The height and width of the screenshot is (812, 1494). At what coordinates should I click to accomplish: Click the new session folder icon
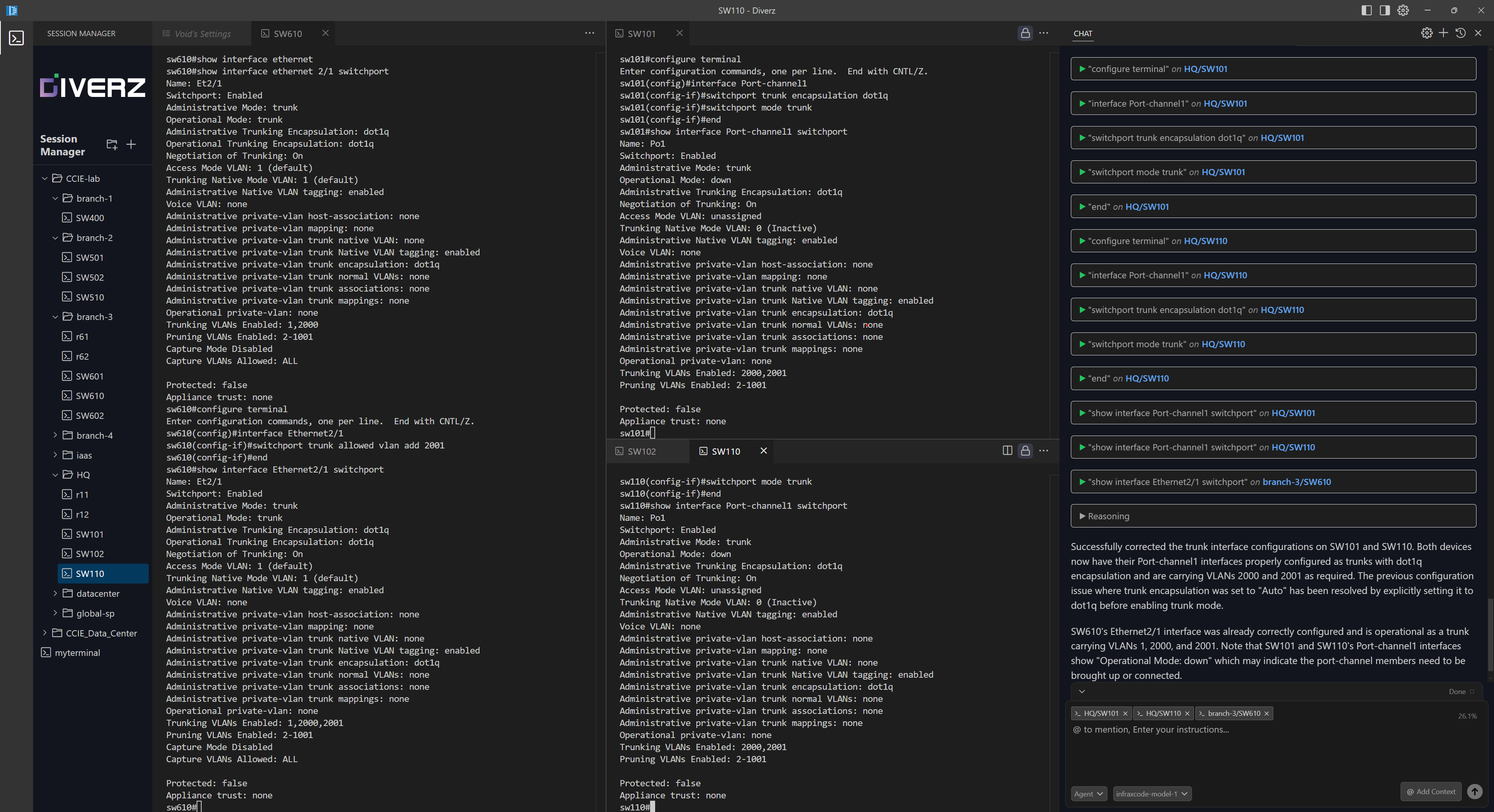tap(112, 144)
